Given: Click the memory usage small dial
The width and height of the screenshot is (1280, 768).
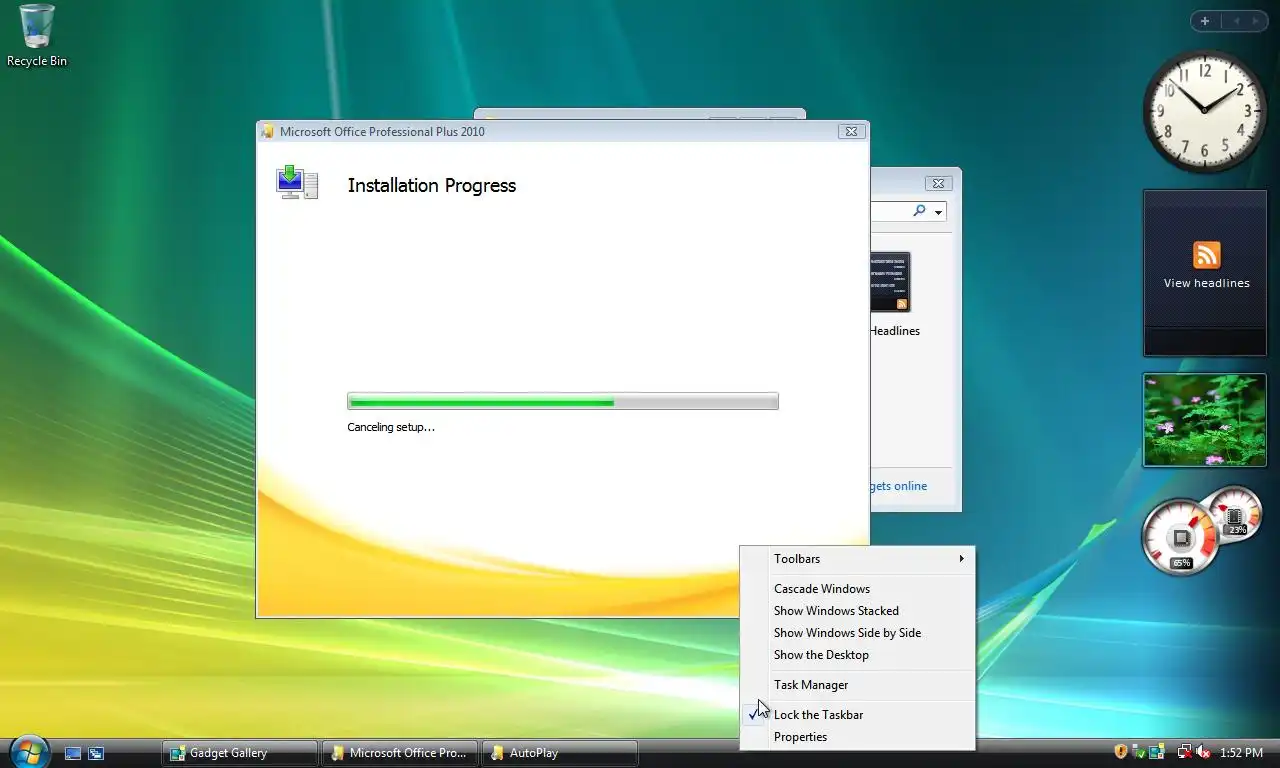Looking at the screenshot, I should click(1236, 514).
